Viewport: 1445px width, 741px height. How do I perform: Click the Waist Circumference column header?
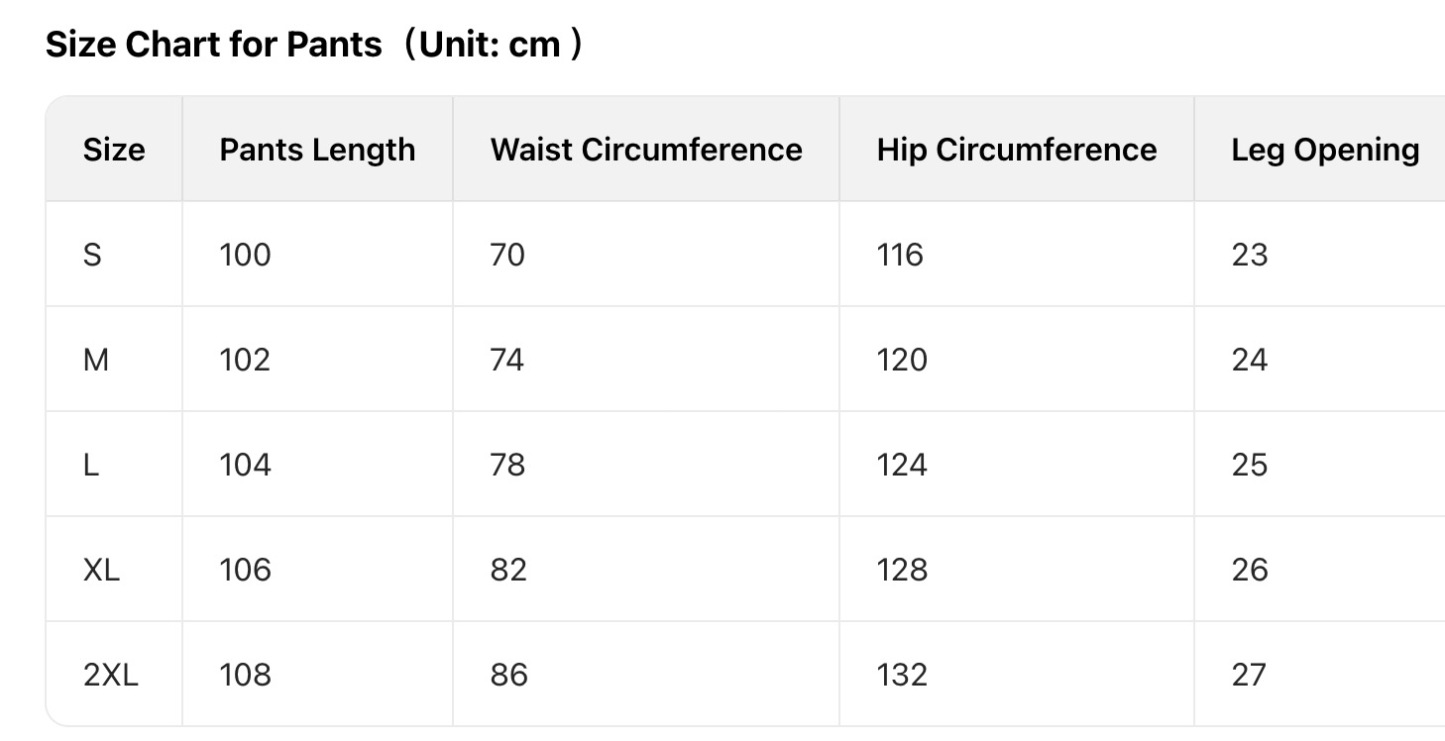[x=646, y=150]
